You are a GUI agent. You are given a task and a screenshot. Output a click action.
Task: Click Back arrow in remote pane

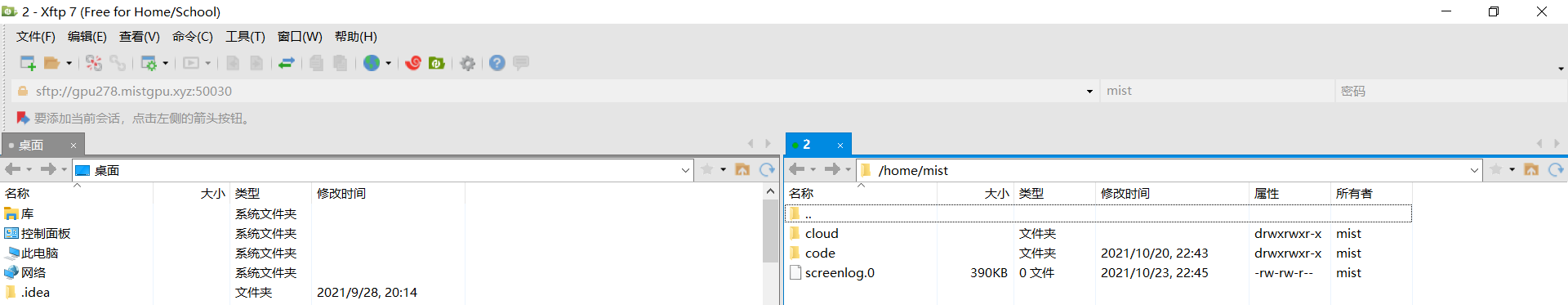click(796, 169)
